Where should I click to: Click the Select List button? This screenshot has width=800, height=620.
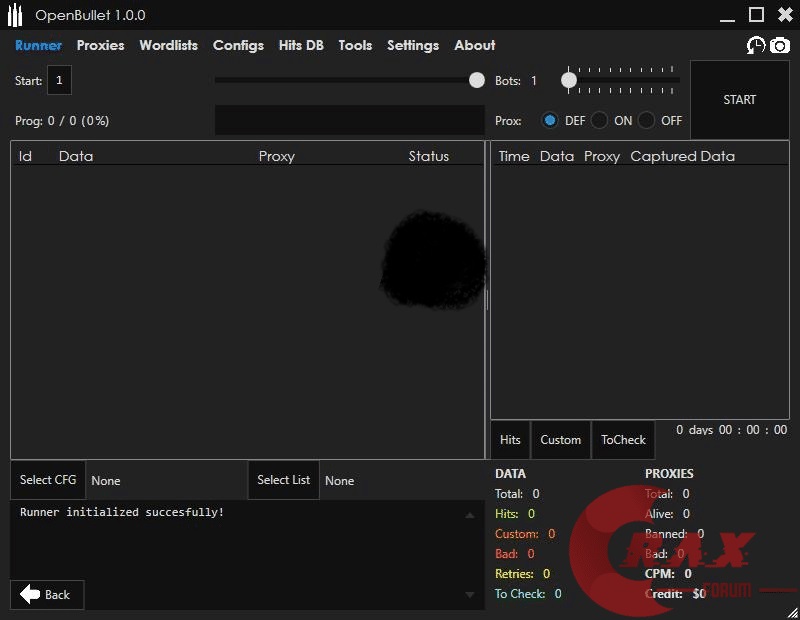(x=283, y=480)
